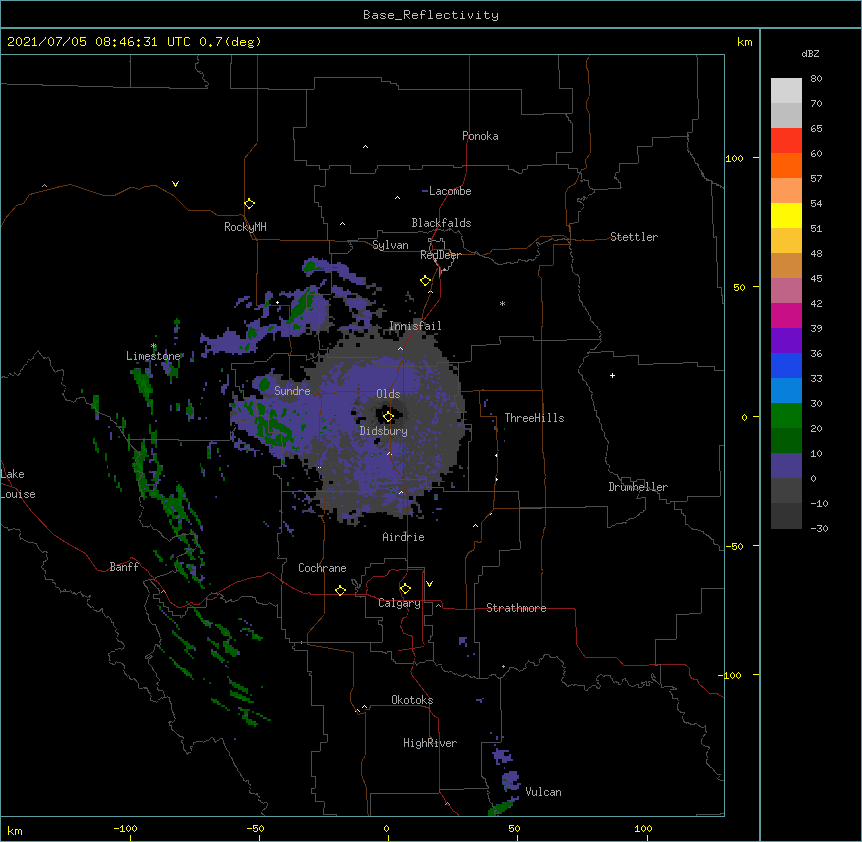Click the Base_Reflectivity title

coord(431,15)
